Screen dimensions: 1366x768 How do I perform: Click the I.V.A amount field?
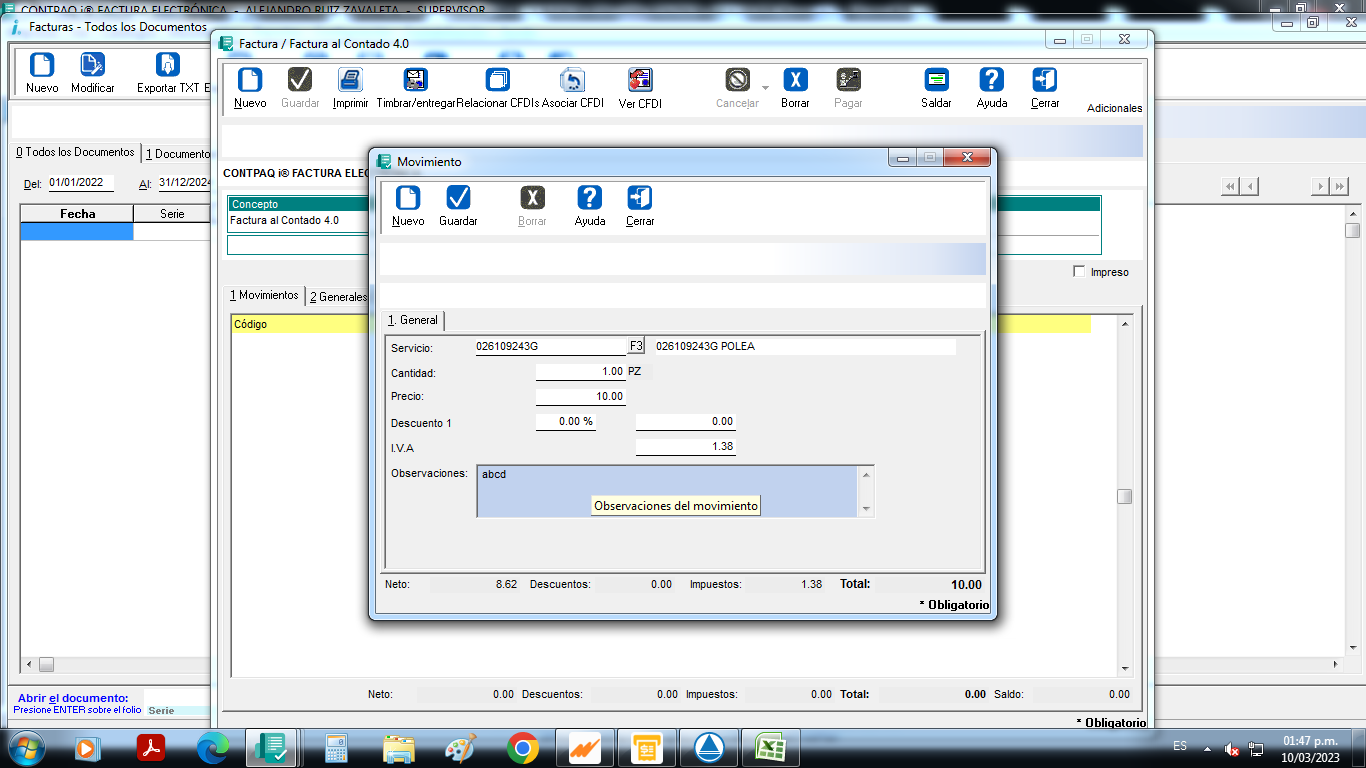coord(686,446)
